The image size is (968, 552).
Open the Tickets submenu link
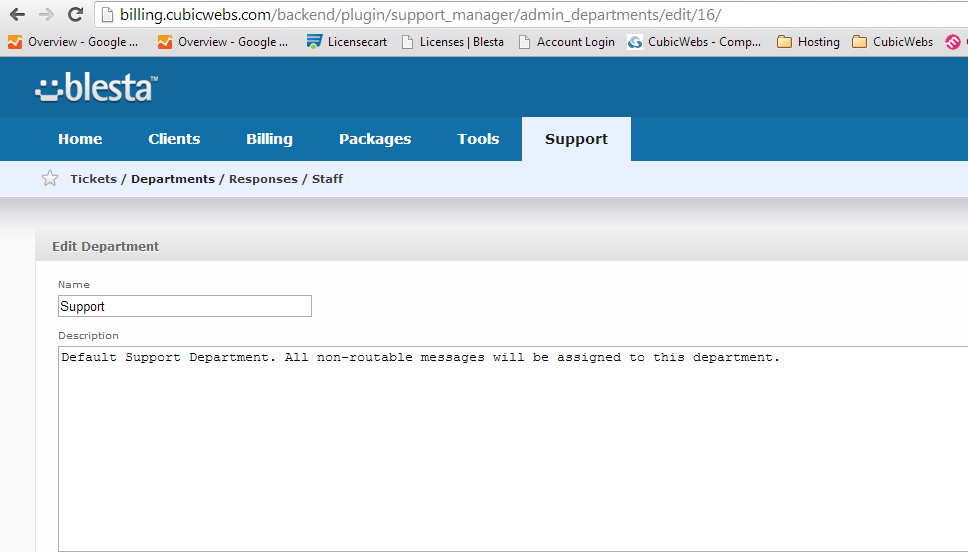93,179
